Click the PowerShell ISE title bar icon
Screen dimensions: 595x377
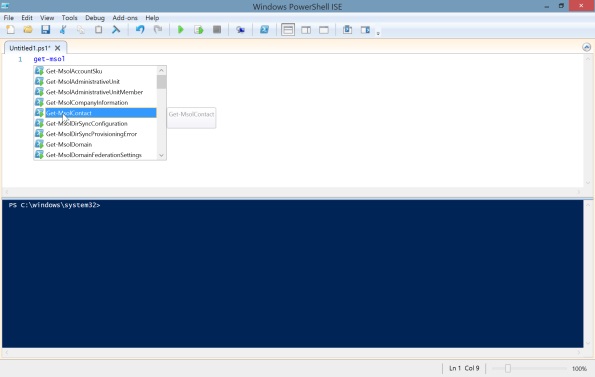pyautogui.click(x=5, y=6)
